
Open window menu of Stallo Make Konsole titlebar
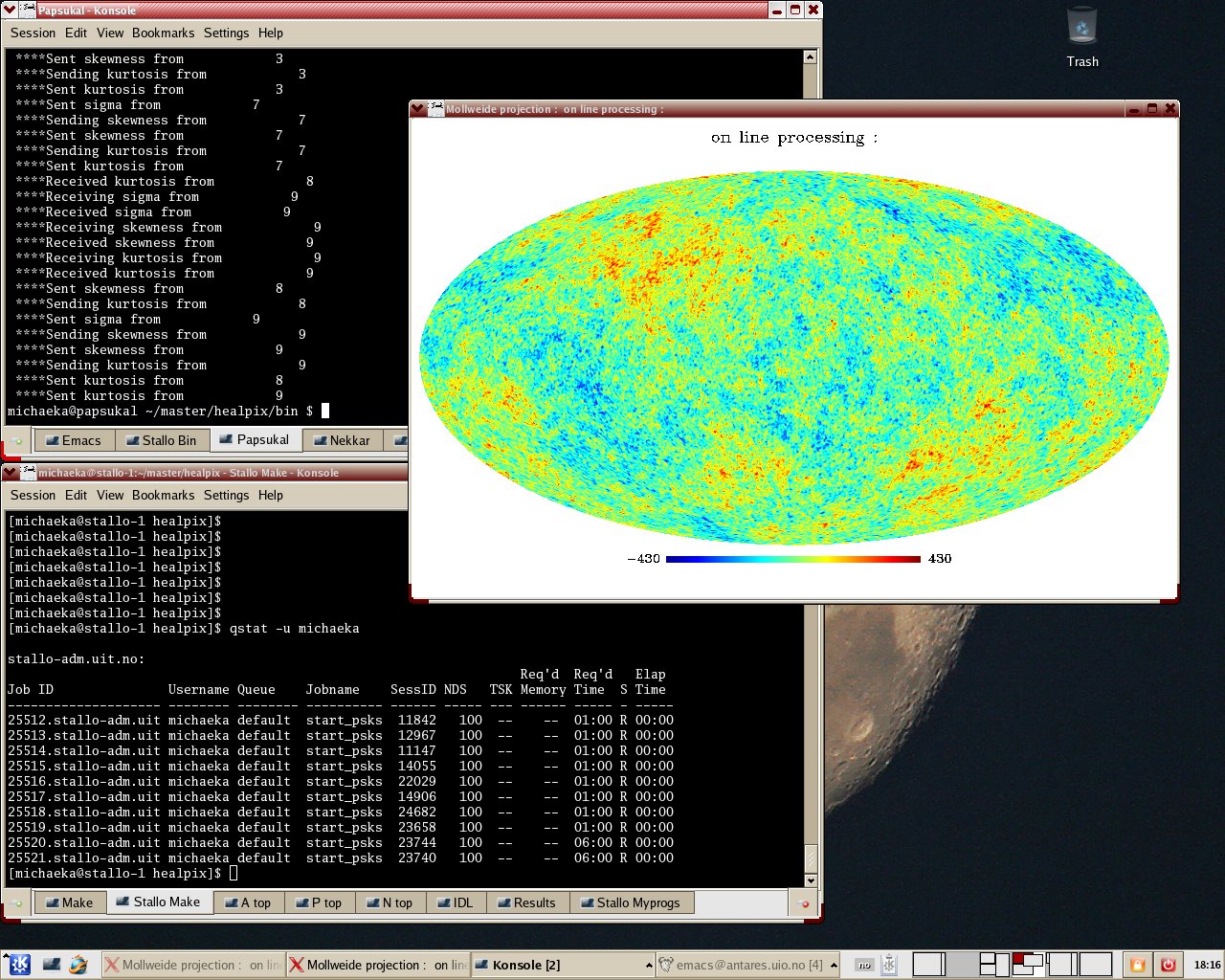point(10,473)
